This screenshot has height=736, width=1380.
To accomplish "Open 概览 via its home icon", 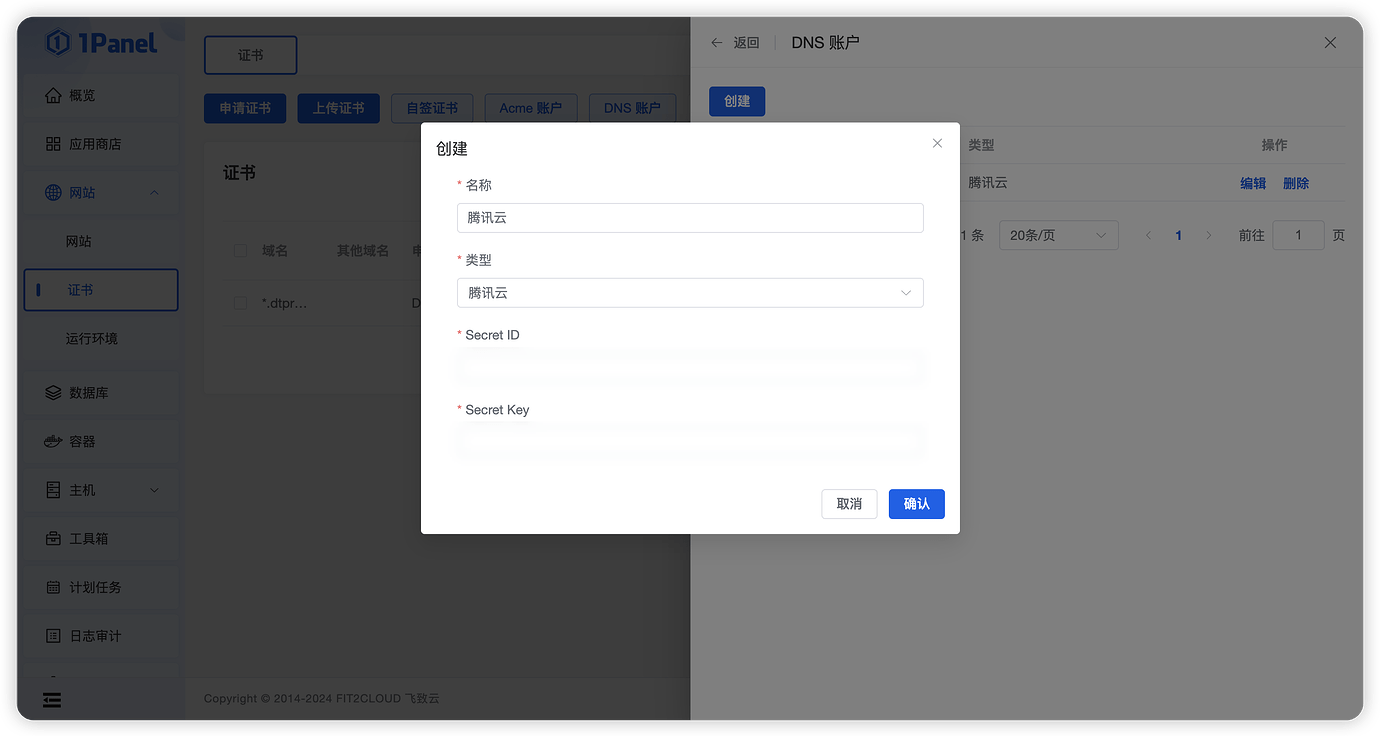I will (x=53, y=95).
